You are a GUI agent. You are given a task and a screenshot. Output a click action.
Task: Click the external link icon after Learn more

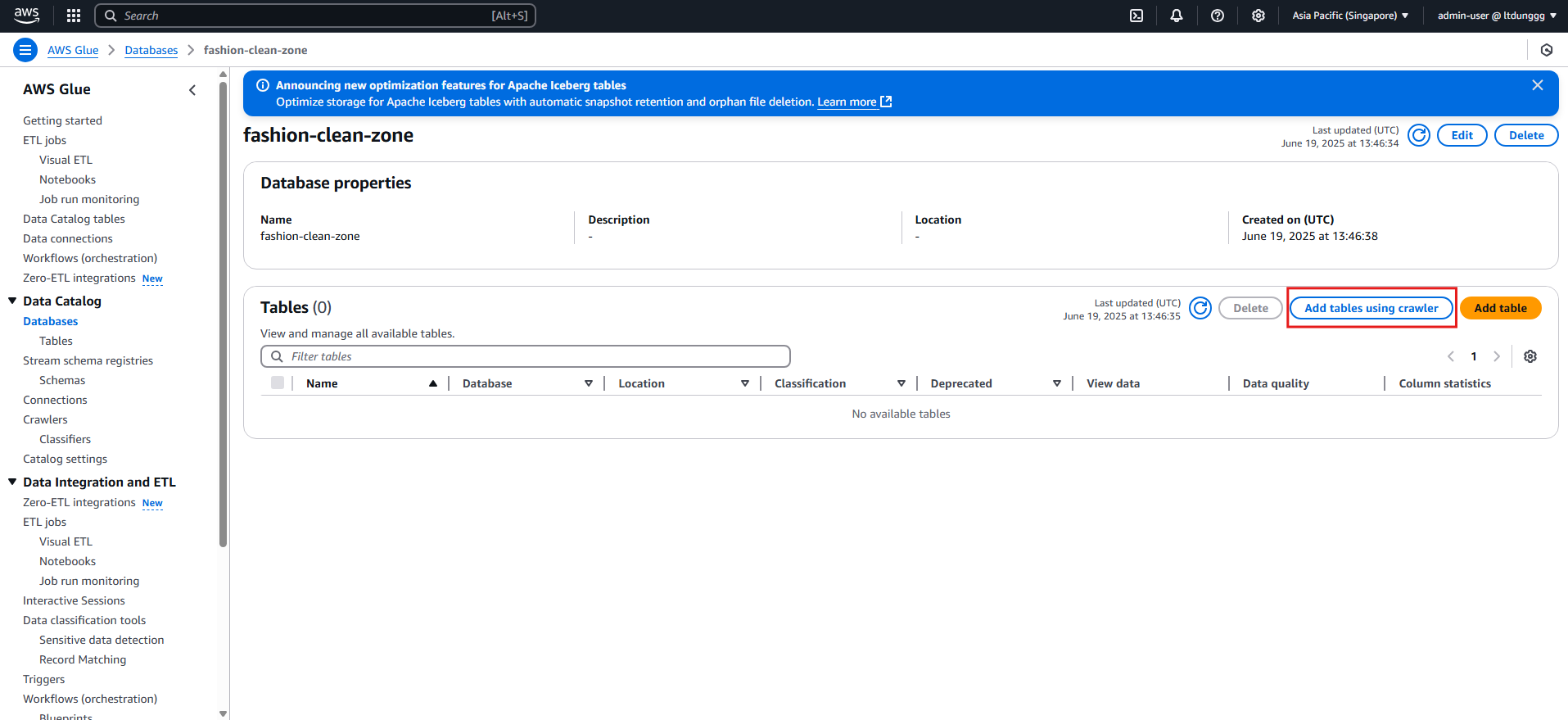[x=886, y=102]
